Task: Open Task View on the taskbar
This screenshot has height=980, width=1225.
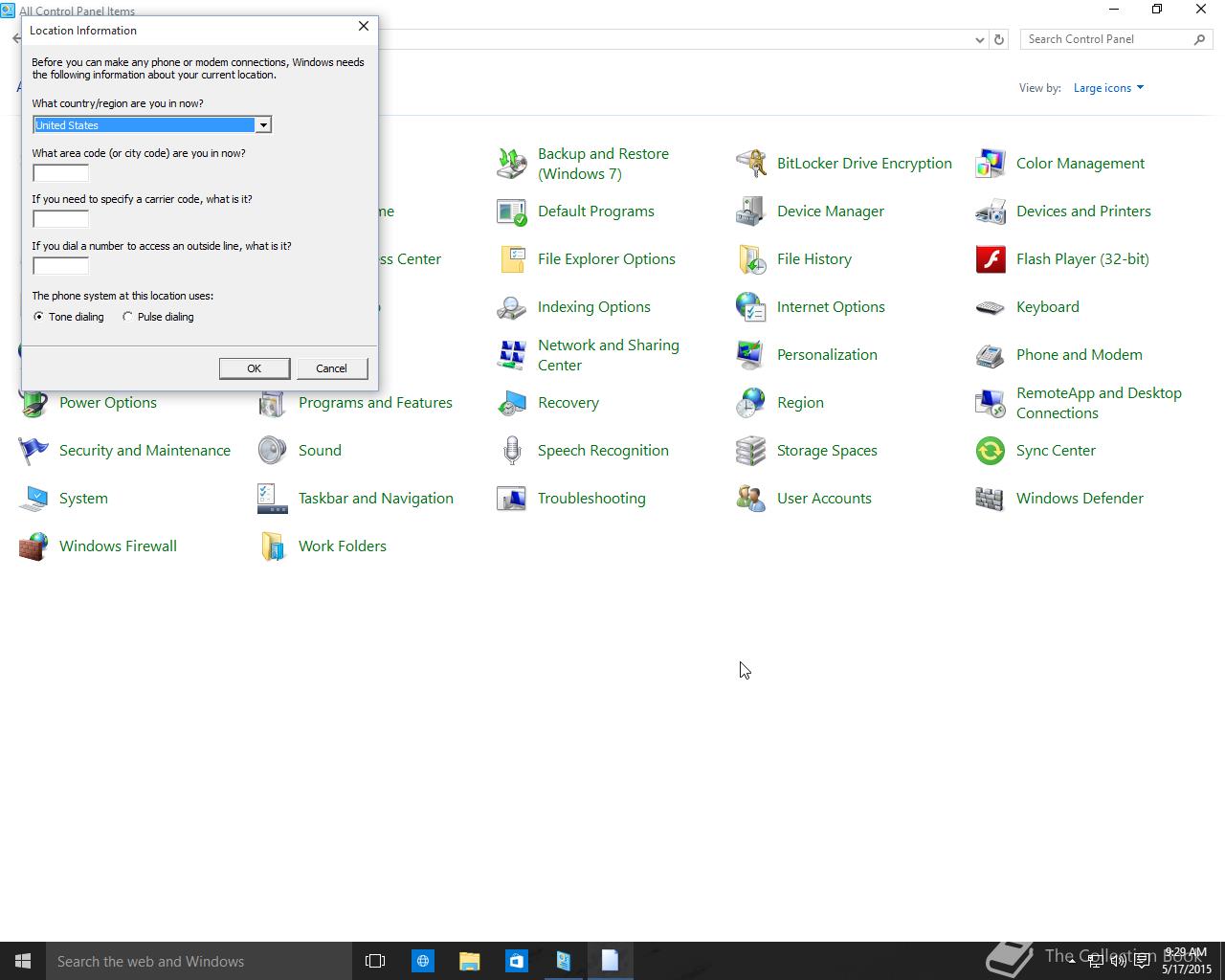Action: tap(375, 961)
